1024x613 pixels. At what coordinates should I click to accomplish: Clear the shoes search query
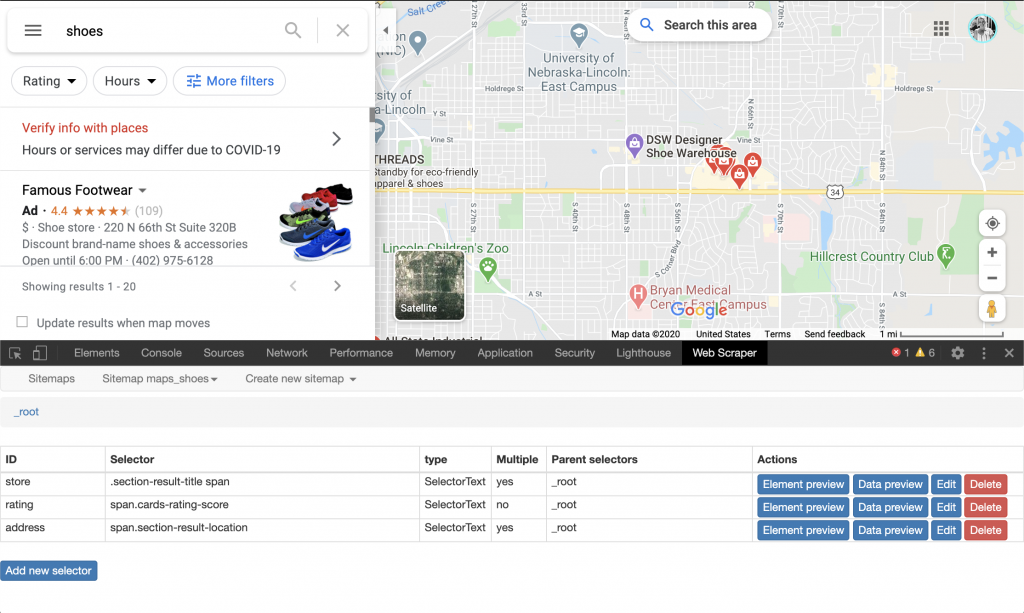tap(343, 31)
